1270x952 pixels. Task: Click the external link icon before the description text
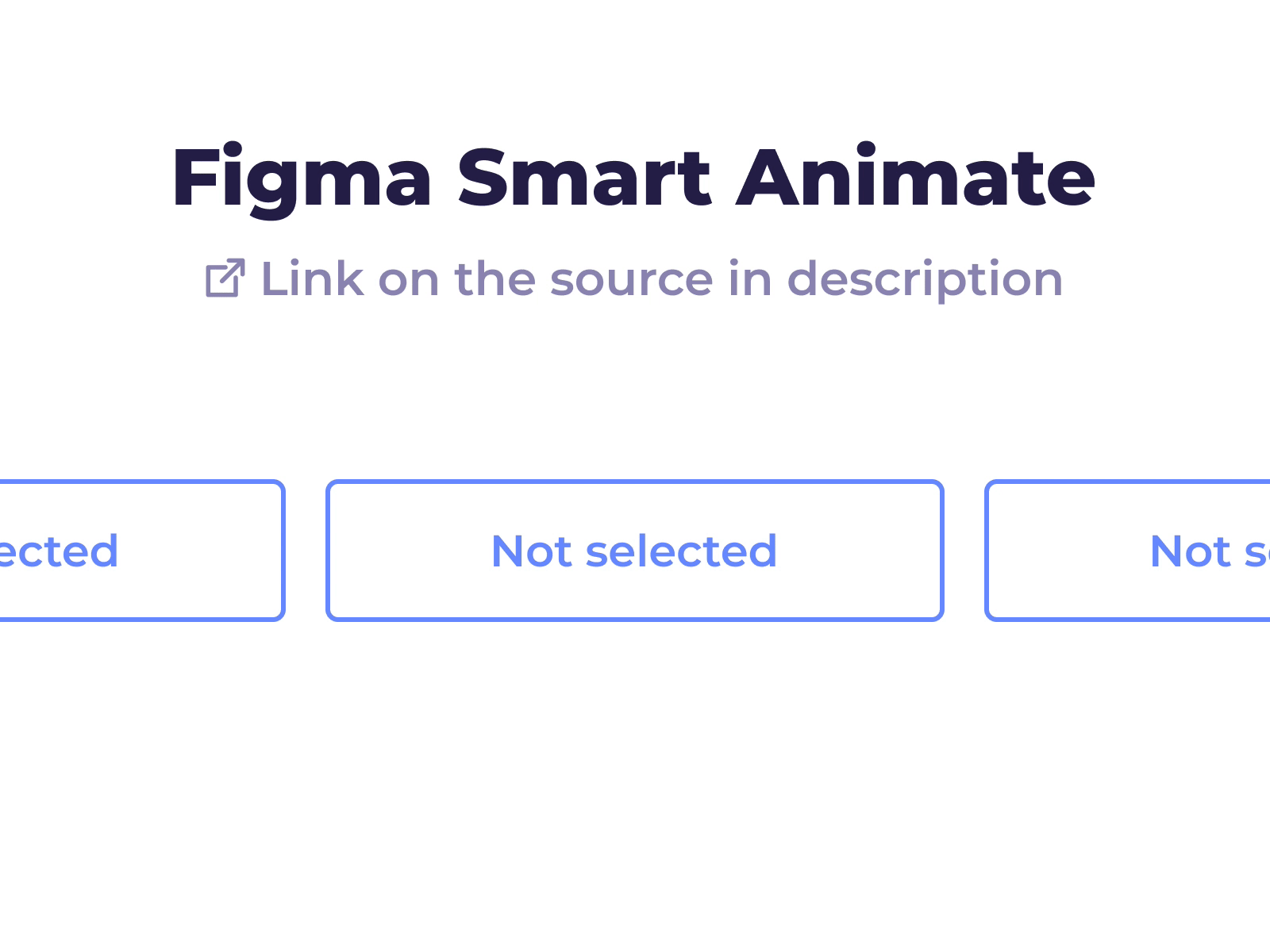(x=225, y=279)
